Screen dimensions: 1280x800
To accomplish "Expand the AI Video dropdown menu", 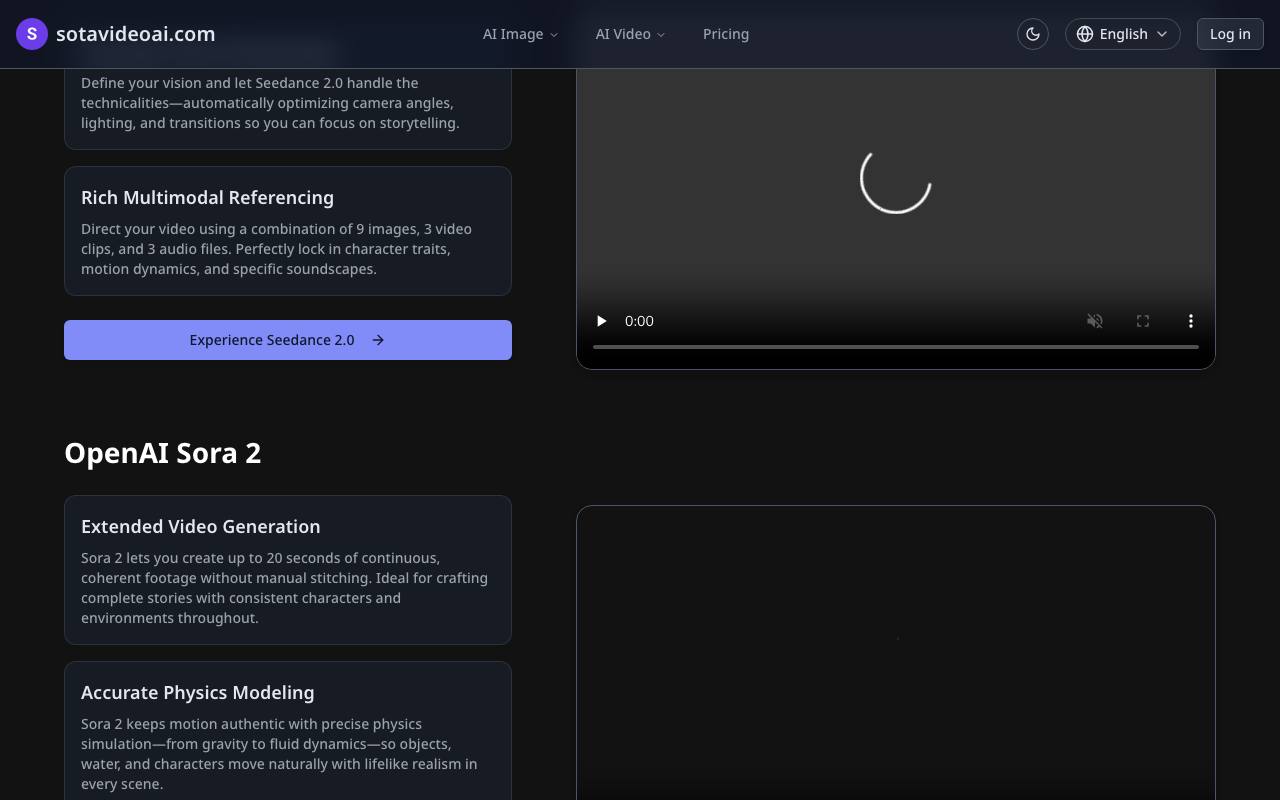I will coord(630,34).
